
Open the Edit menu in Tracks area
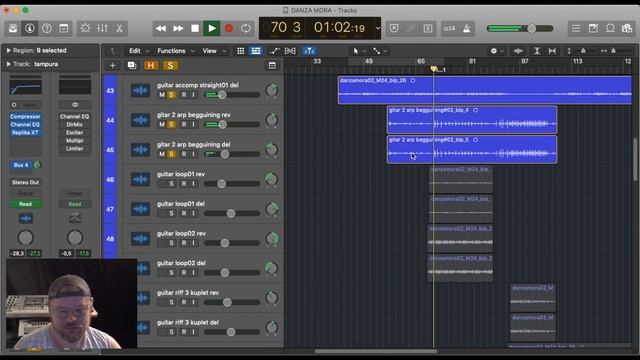pyautogui.click(x=139, y=51)
